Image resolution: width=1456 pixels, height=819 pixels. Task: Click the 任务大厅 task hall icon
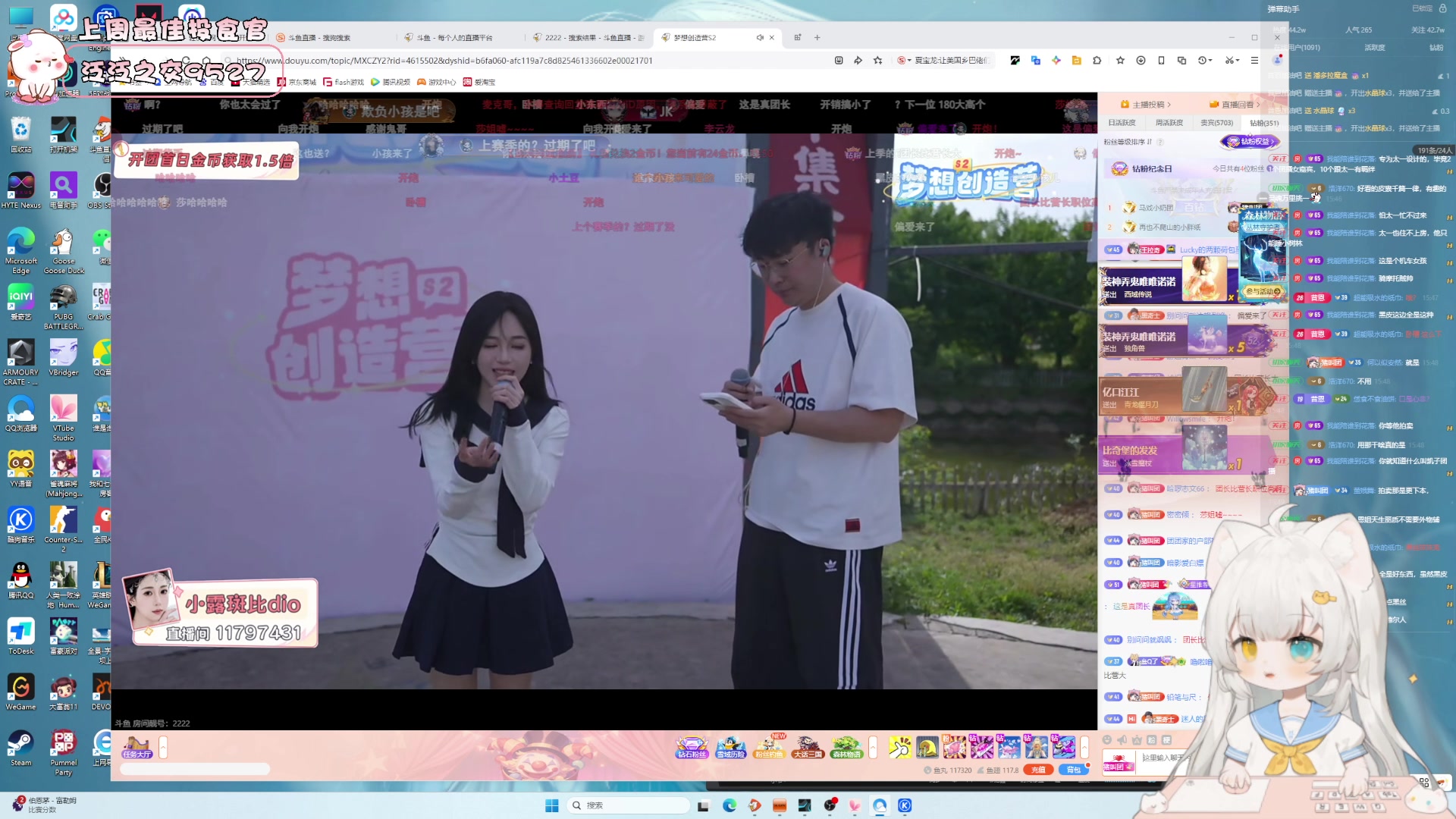point(137,748)
